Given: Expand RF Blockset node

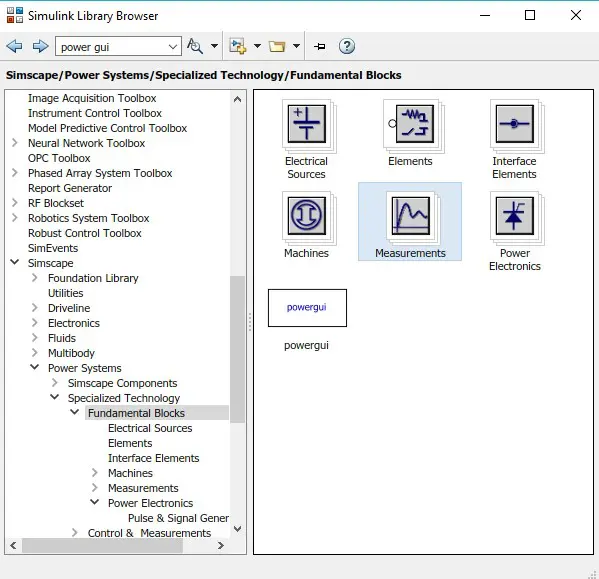Looking at the screenshot, I should pyautogui.click(x=15, y=203).
